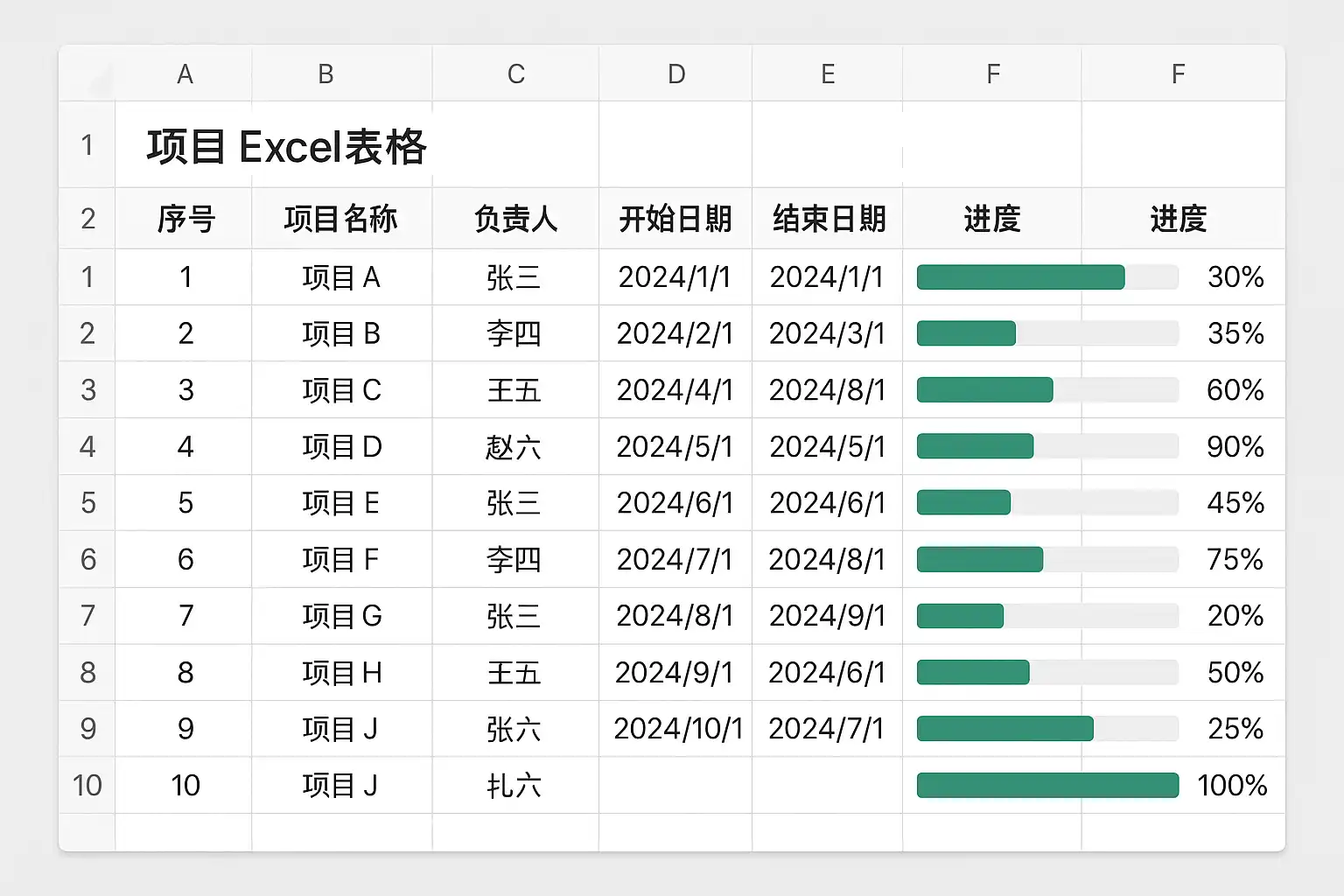Select column D header

[676, 74]
